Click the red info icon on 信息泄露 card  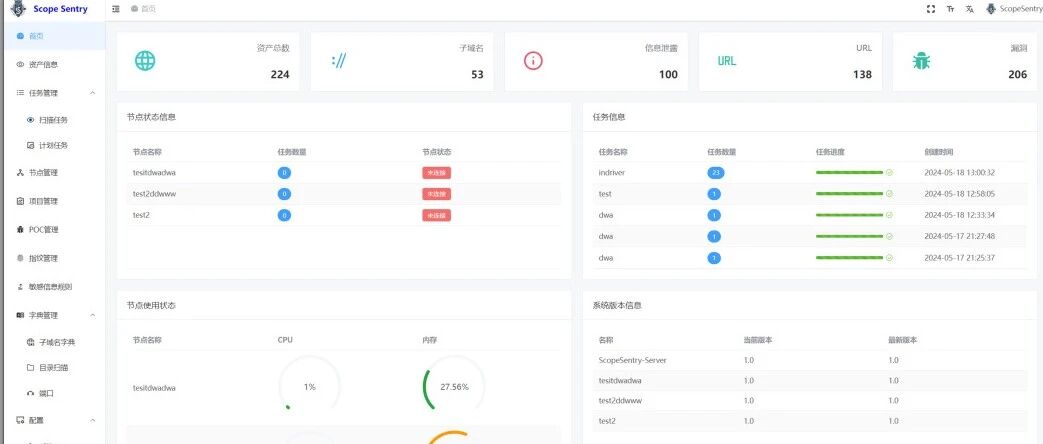pos(533,61)
